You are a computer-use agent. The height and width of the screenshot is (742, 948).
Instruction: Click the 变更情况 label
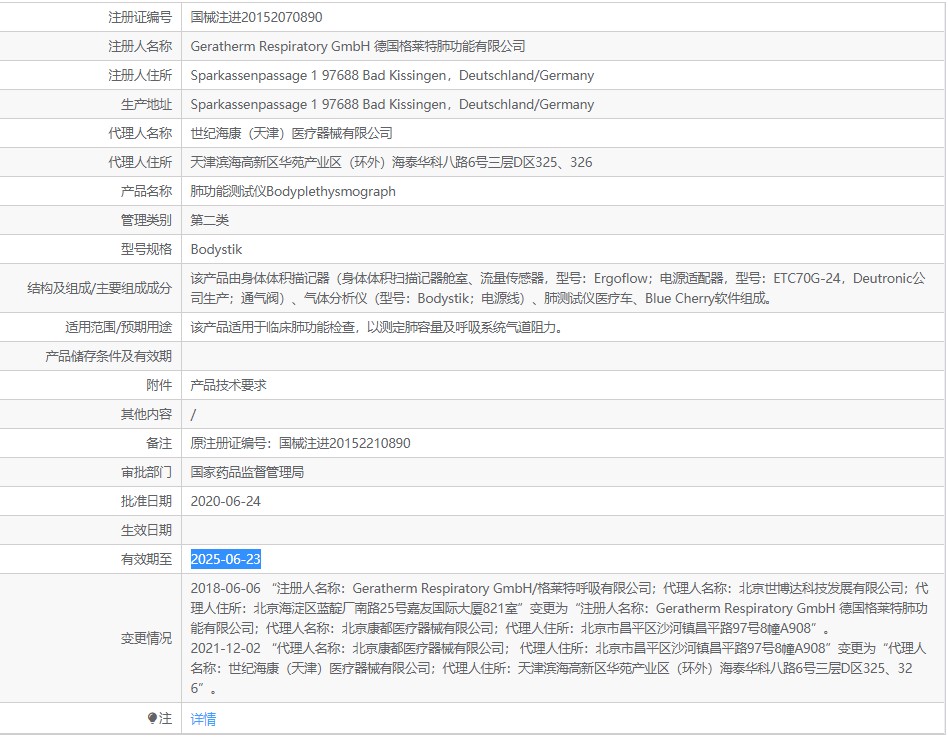(146, 639)
